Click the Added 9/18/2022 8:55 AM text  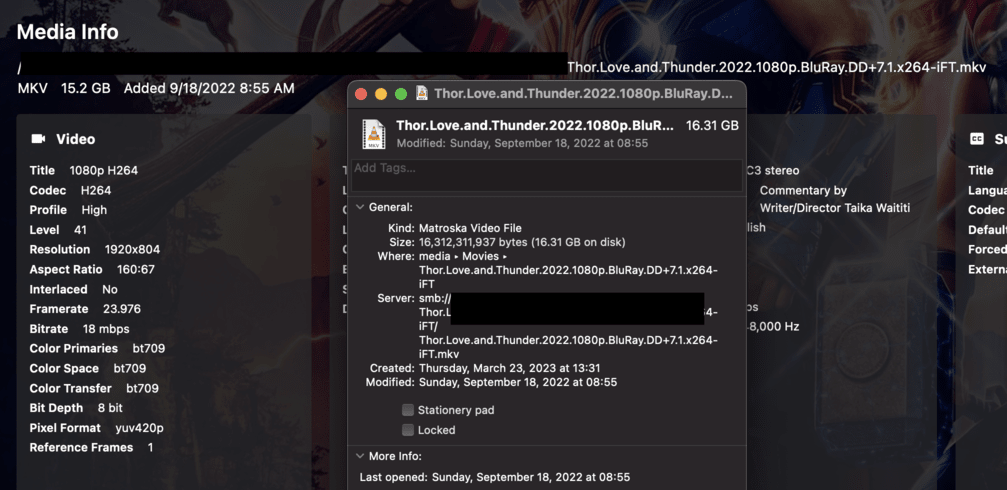[x=209, y=88]
